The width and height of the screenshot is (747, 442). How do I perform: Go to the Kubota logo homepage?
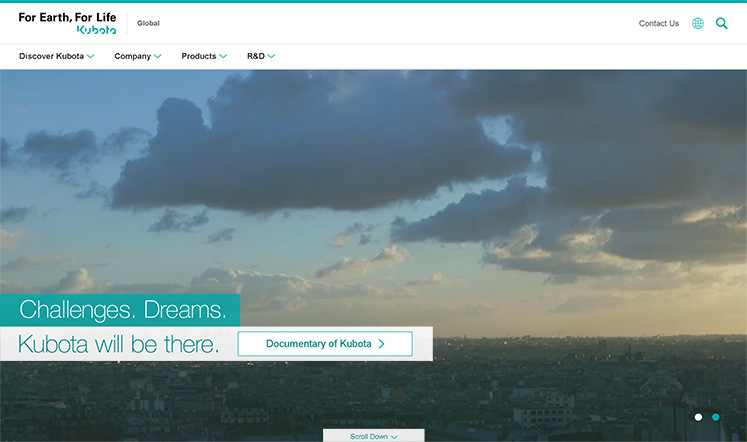point(67,23)
